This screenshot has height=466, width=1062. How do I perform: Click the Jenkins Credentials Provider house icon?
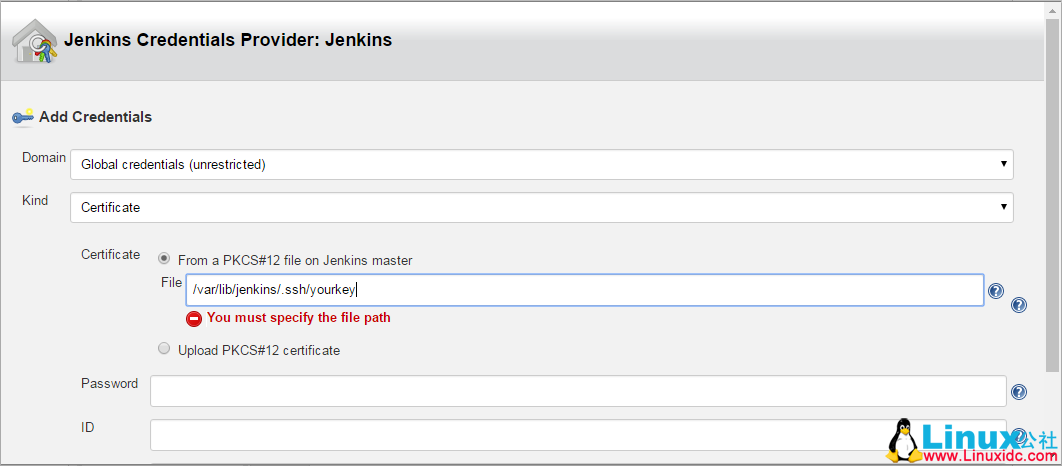(x=35, y=41)
